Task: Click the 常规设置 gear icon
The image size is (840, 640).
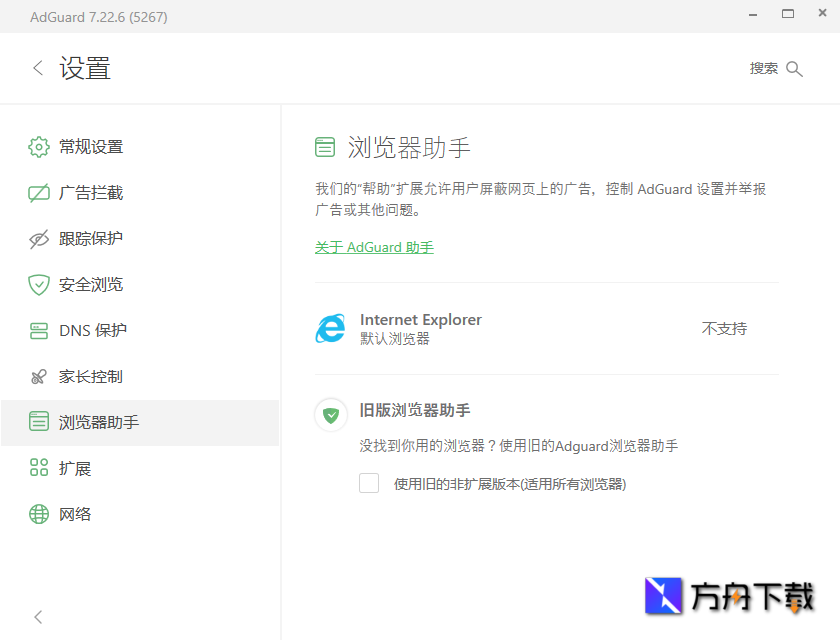Action: [x=37, y=146]
